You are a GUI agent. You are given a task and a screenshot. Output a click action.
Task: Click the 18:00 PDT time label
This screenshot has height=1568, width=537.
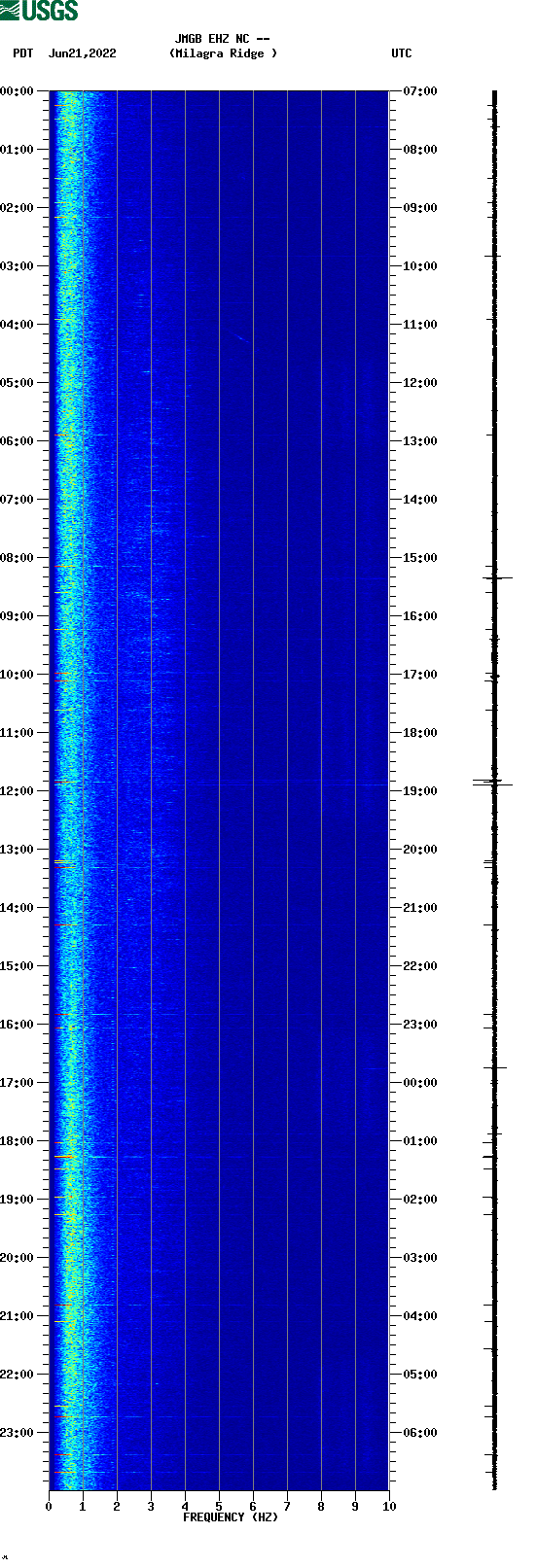(x=17, y=1141)
